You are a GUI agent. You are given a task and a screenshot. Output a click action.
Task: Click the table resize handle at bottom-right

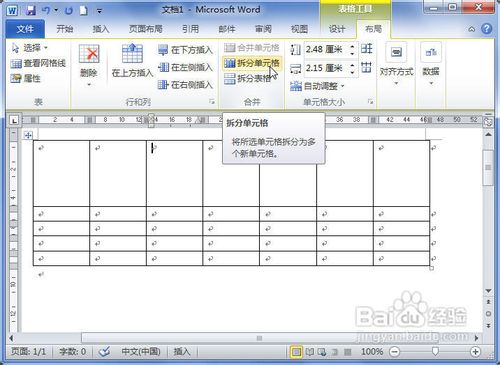point(431,268)
